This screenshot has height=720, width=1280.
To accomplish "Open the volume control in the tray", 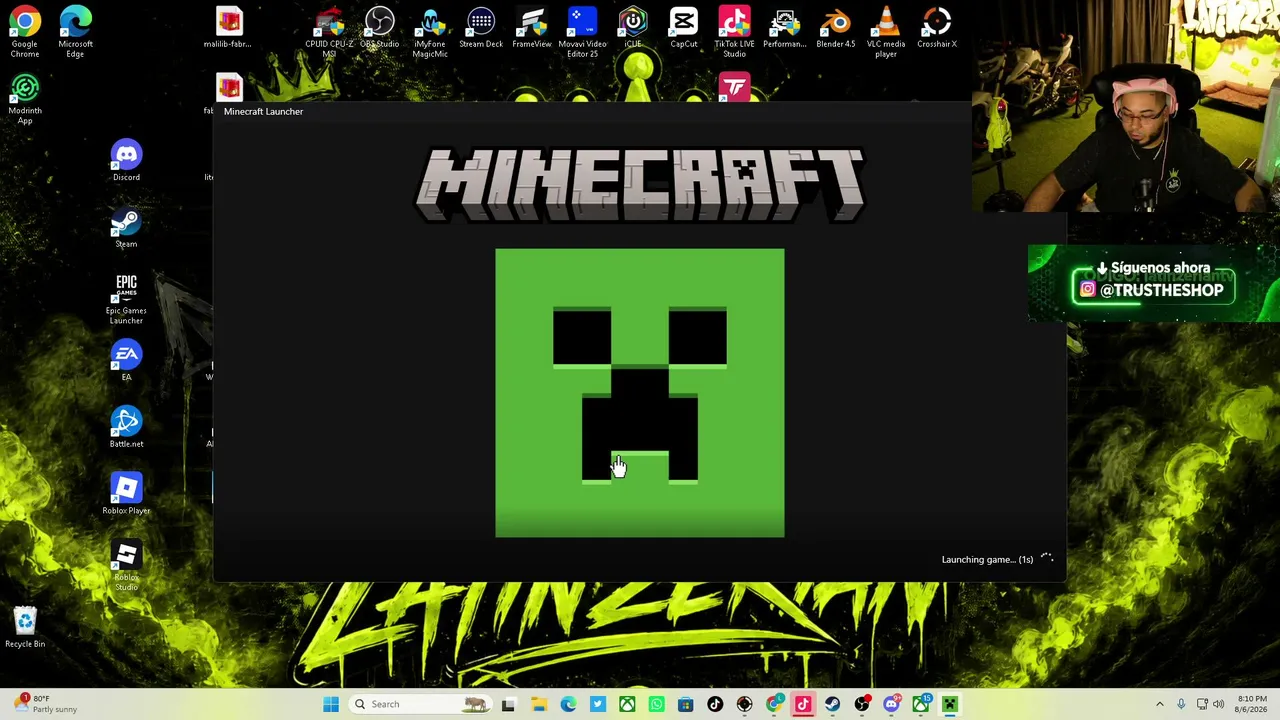I will pos(1219,704).
